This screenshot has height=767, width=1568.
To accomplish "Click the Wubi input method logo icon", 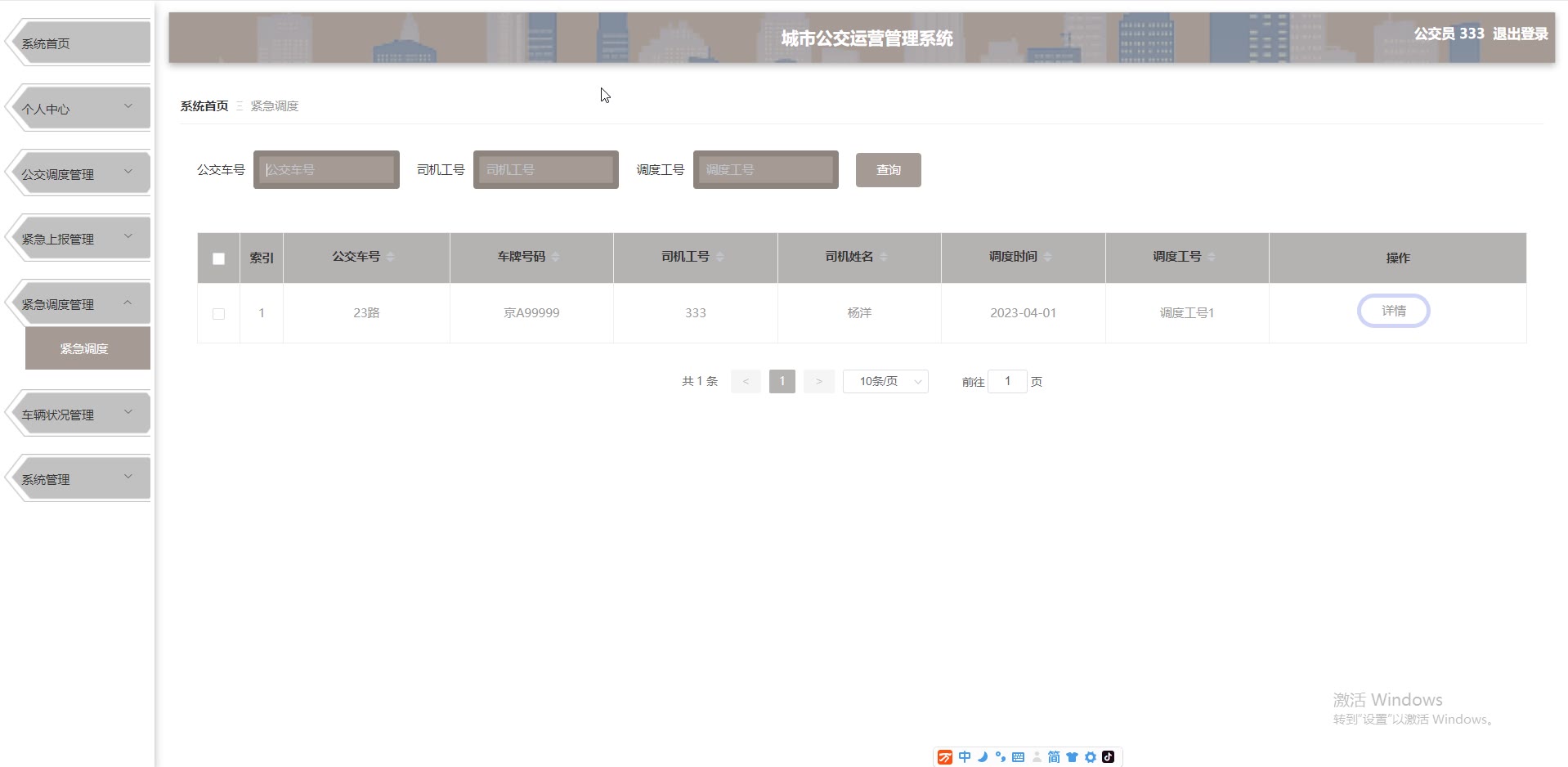I will (945, 757).
